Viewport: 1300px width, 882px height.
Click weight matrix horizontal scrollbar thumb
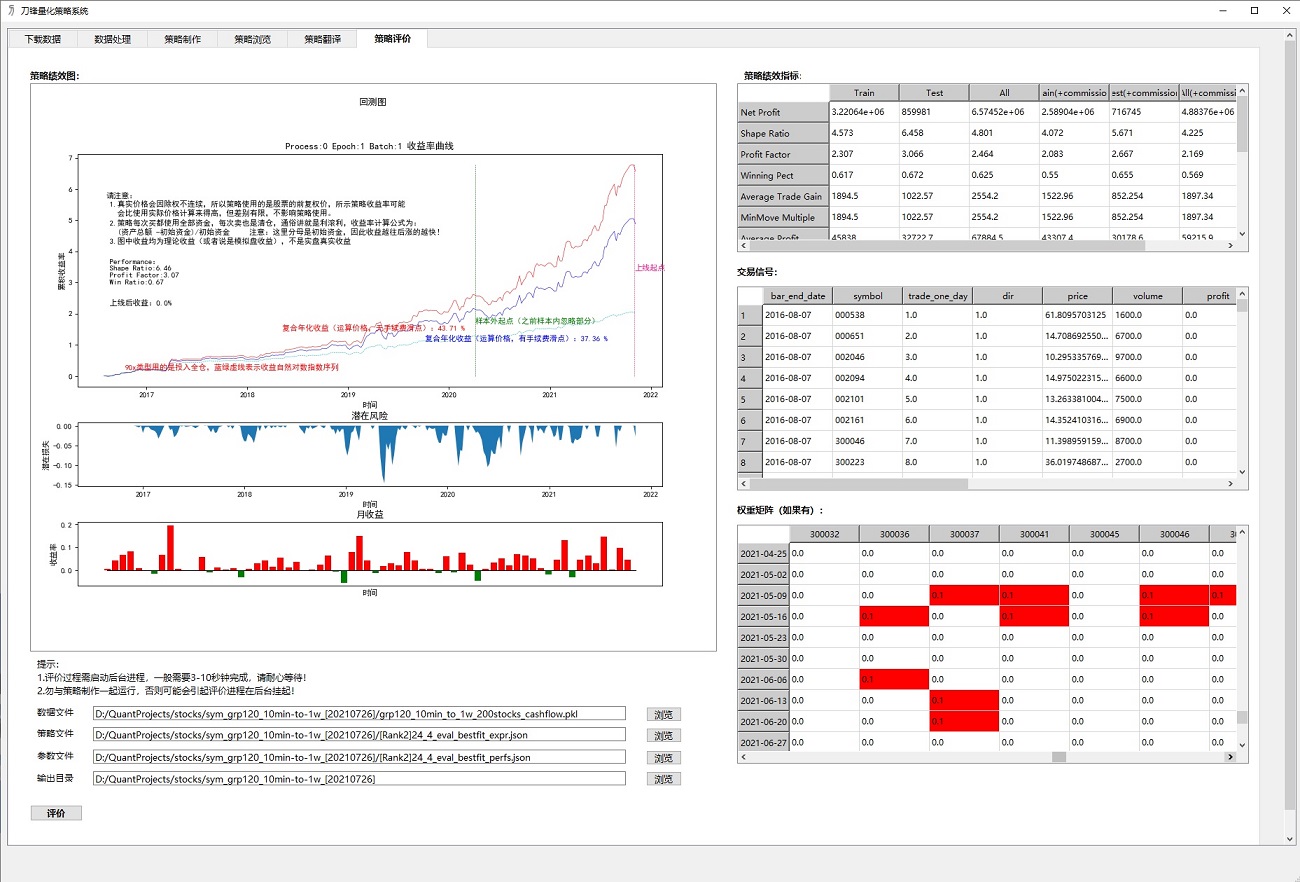(x=1059, y=757)
